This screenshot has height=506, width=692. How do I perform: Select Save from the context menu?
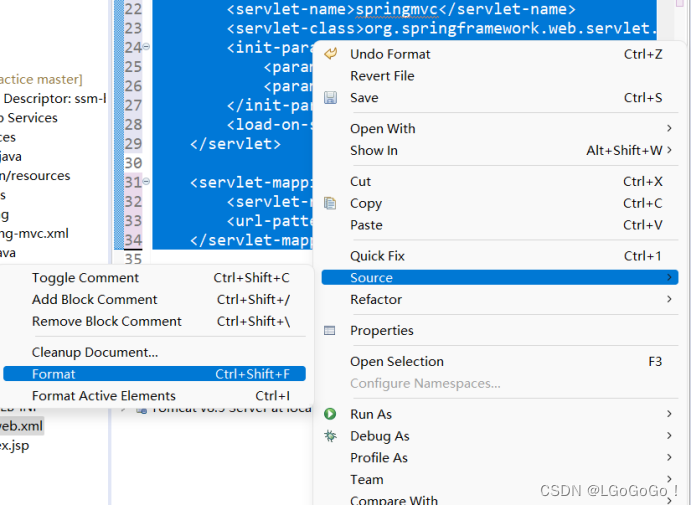click(500, 97)
